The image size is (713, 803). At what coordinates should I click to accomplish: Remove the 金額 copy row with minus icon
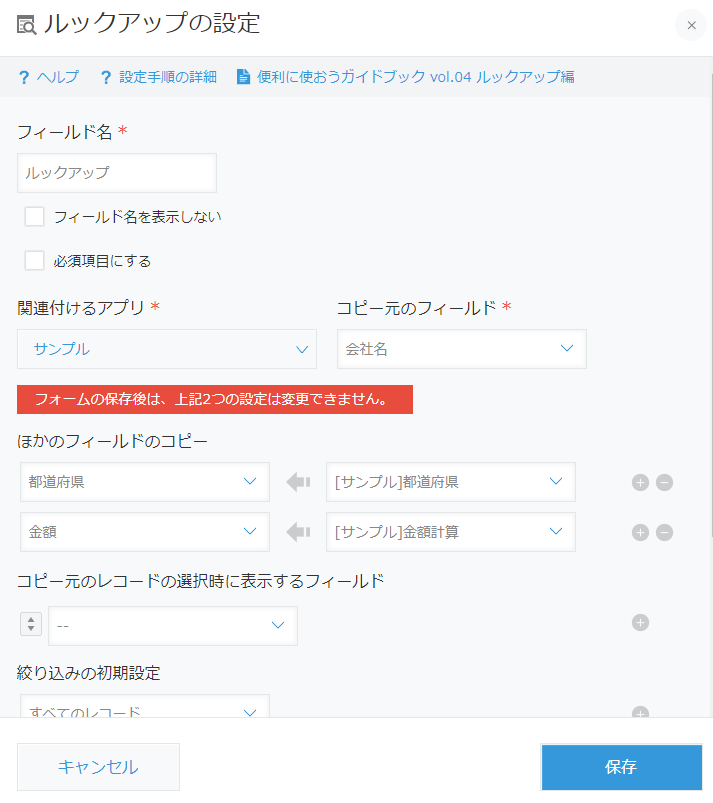pos(665,531)
